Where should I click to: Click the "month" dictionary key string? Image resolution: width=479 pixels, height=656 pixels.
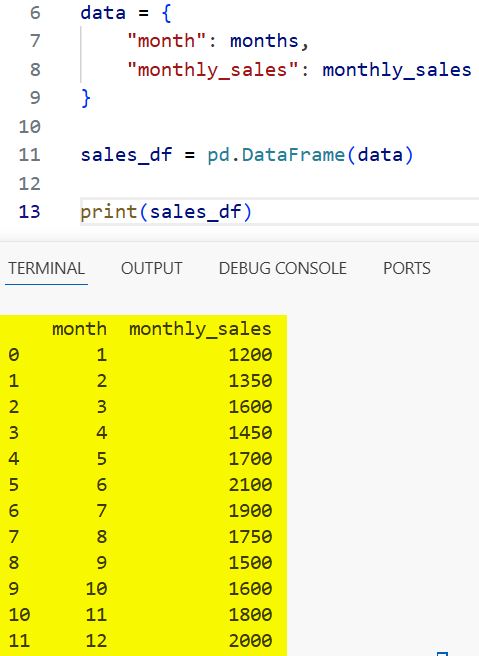[x=166, y=41]
